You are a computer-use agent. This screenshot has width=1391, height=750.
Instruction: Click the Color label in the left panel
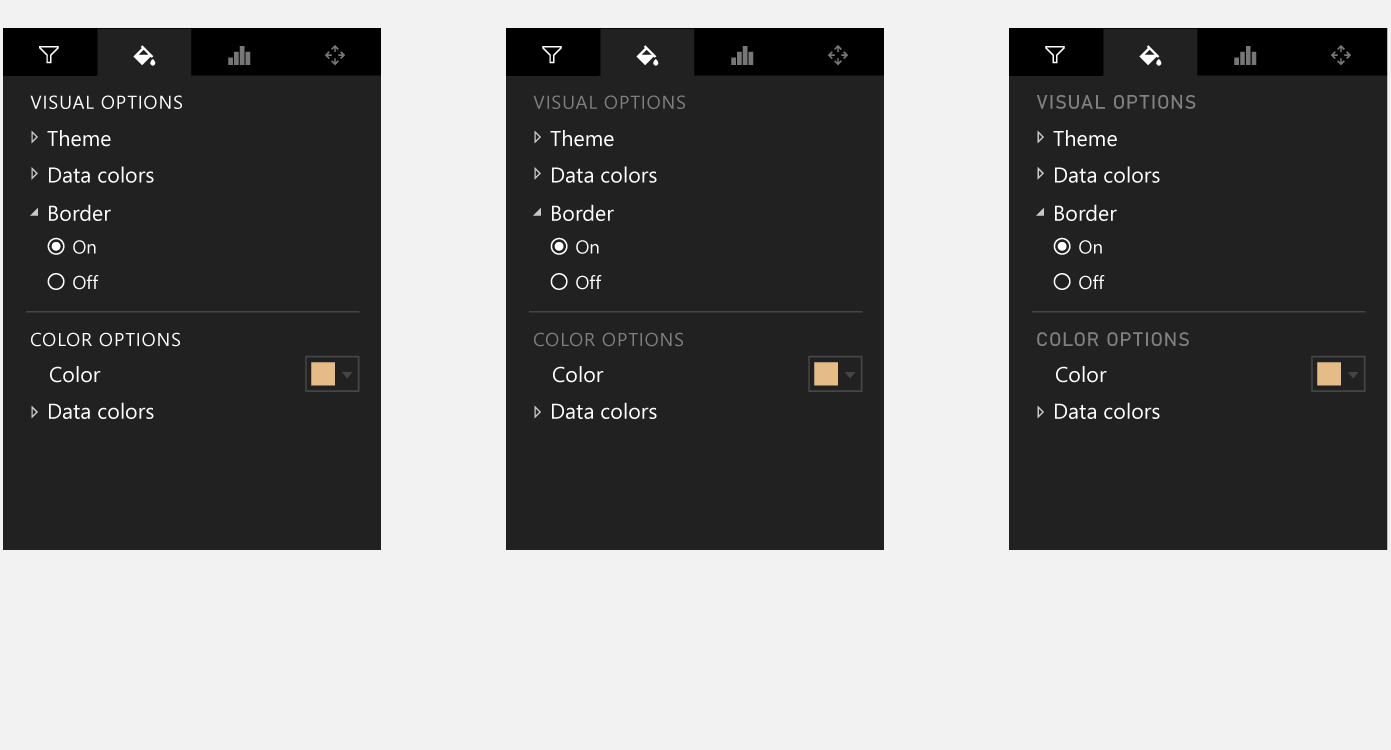click(75, 375)
